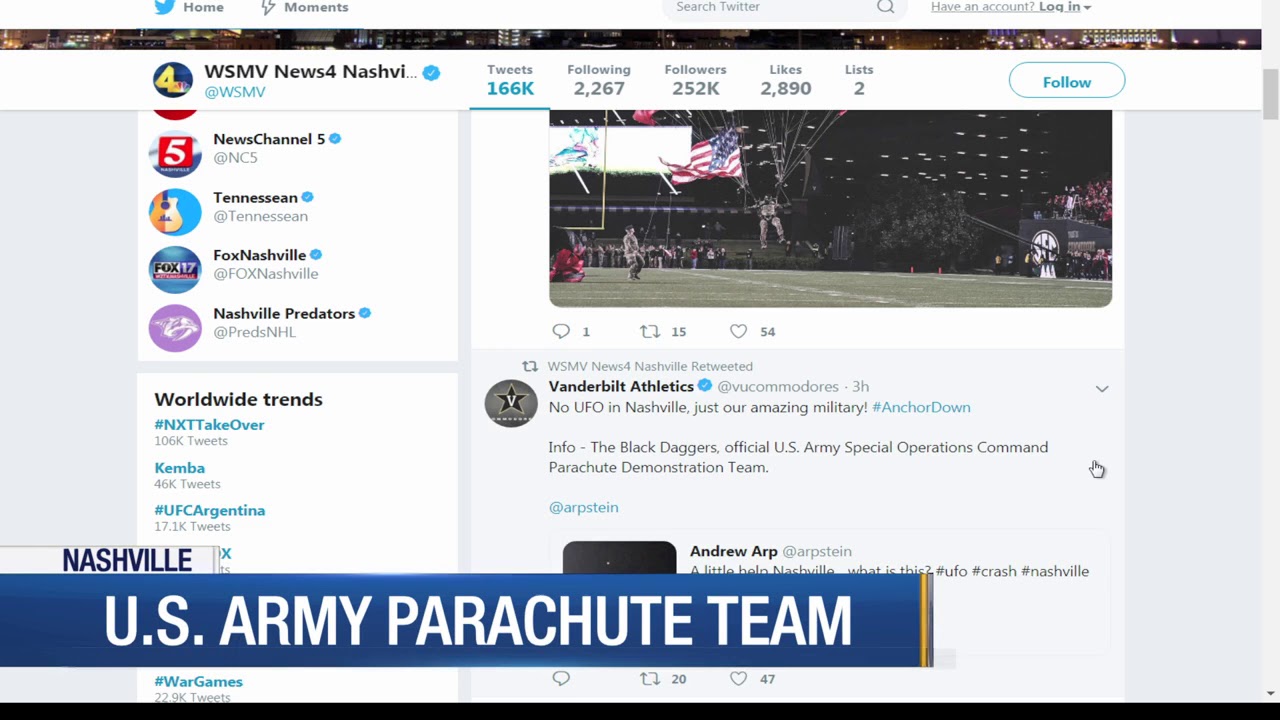View the Followers 252K tab
Image resolution: width=1280 pixels, height=720 pixels.
pyautogui.click(x=695, y=80)
